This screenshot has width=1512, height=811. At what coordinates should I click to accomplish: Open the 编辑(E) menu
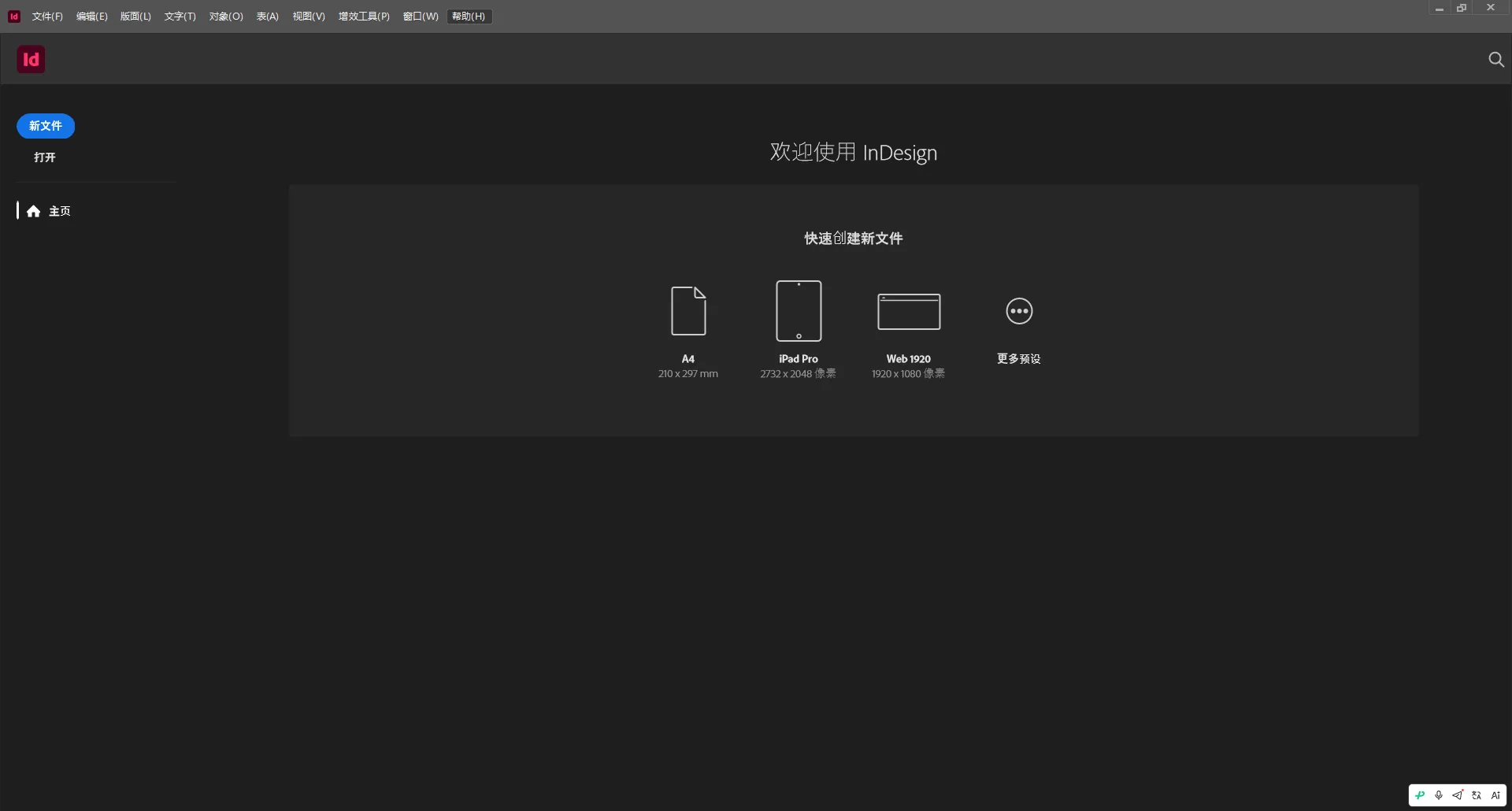point(92,17)
